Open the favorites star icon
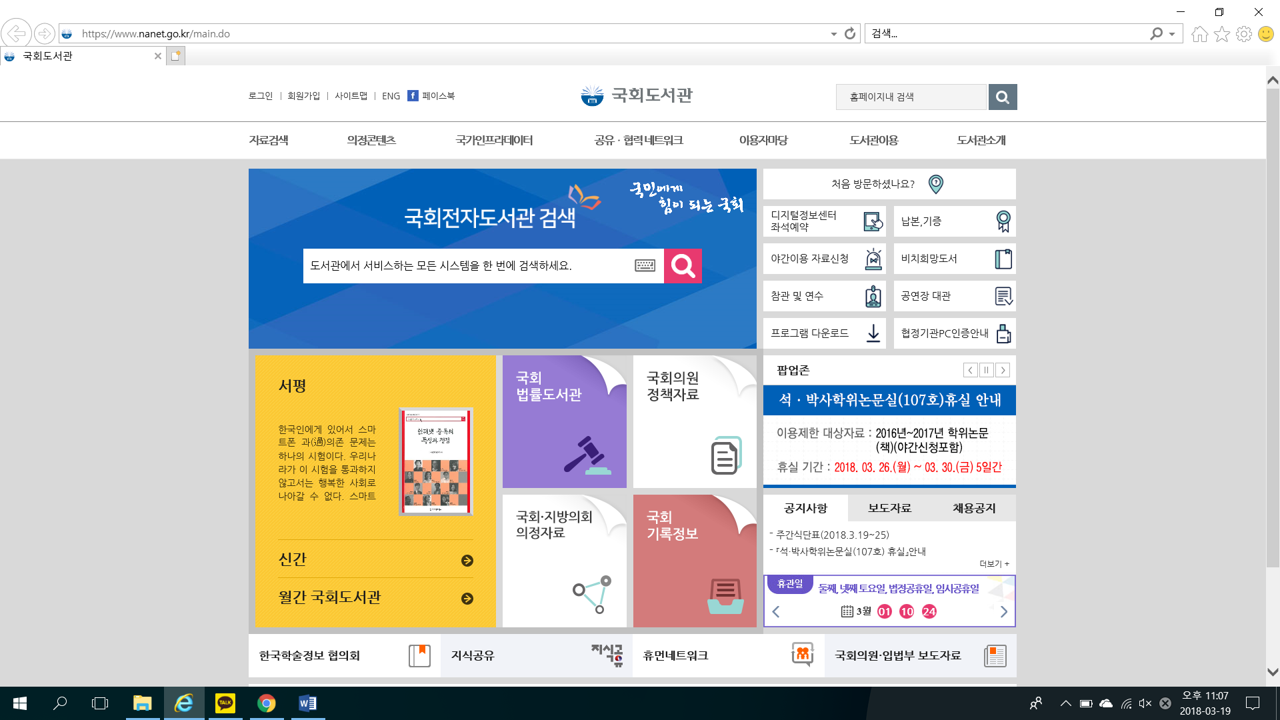 point(1222,34)
